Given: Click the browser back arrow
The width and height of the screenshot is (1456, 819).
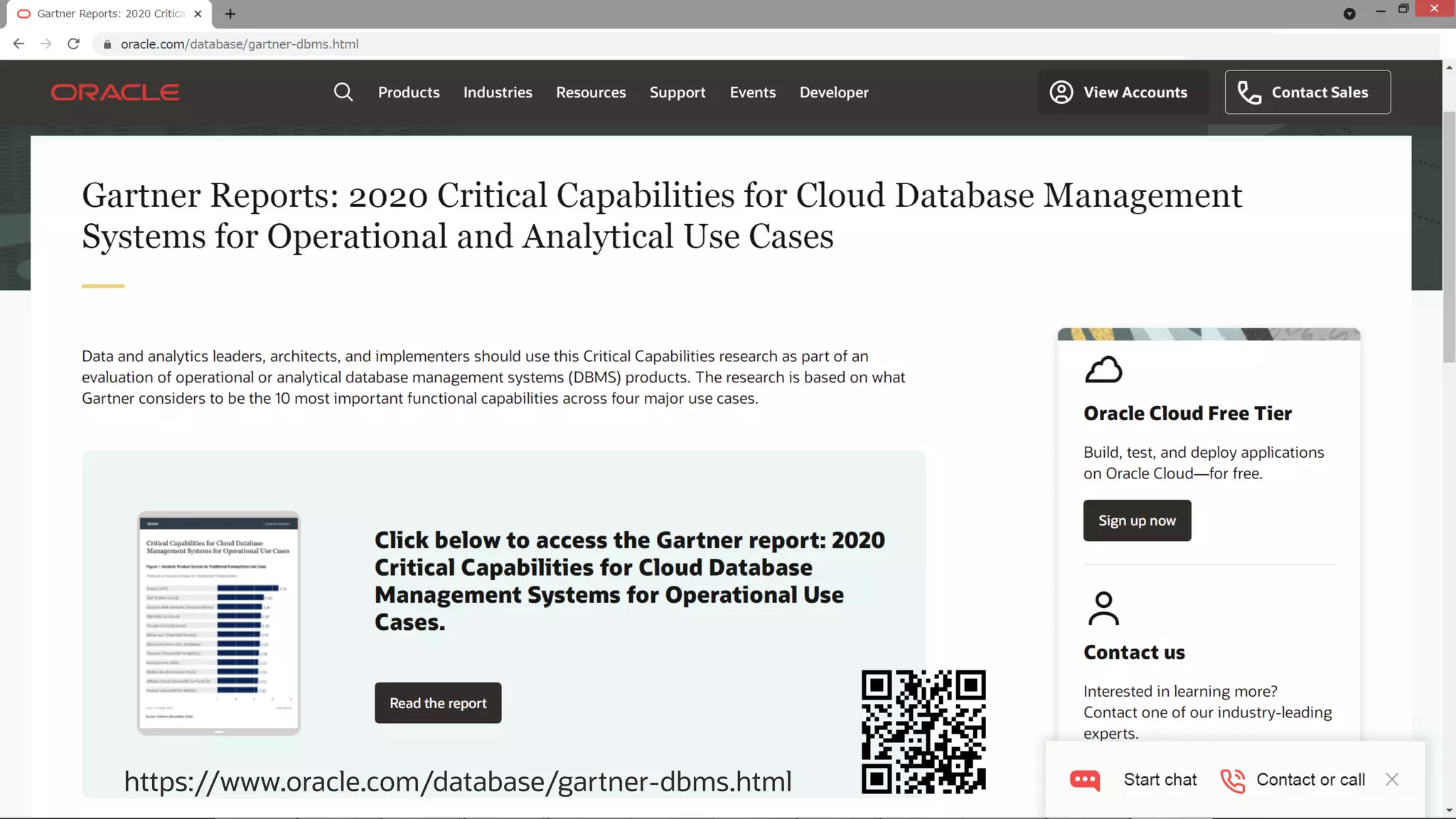Looking at the screenshot, I should [x=19, y=44].
